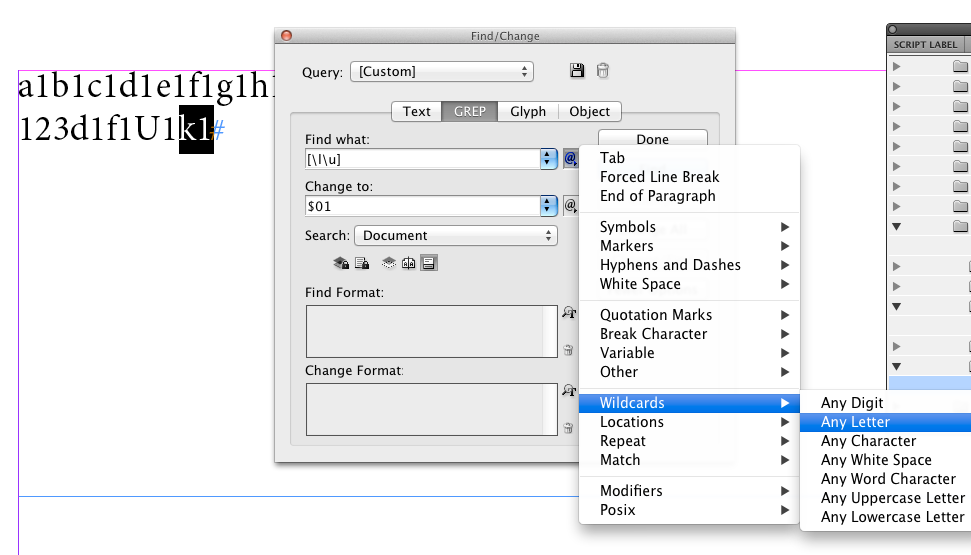
Task: Expand the Locations submenu
Action: coord(689,422)
